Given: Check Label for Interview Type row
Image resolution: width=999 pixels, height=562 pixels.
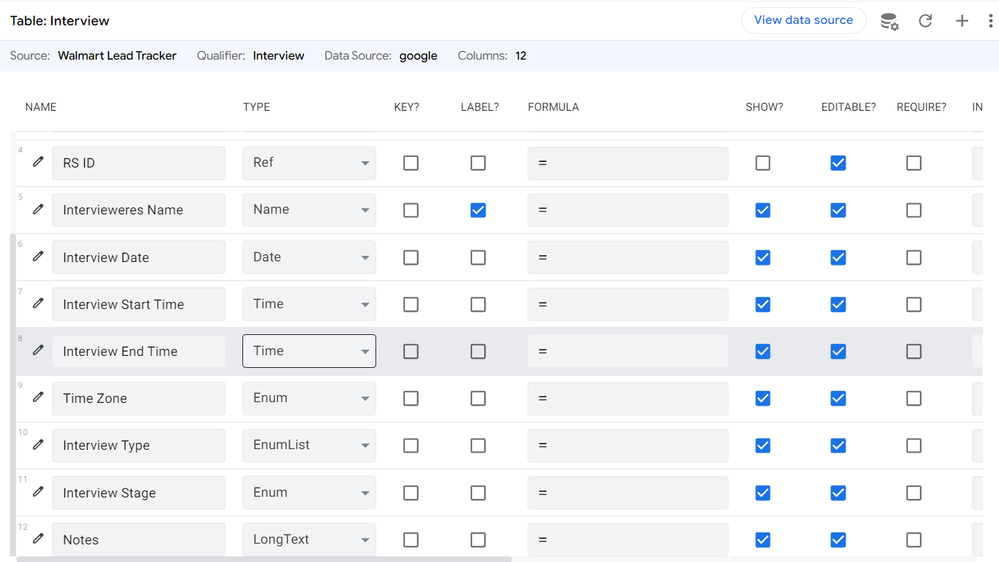Looking at the screenshot, I should 478,445.
